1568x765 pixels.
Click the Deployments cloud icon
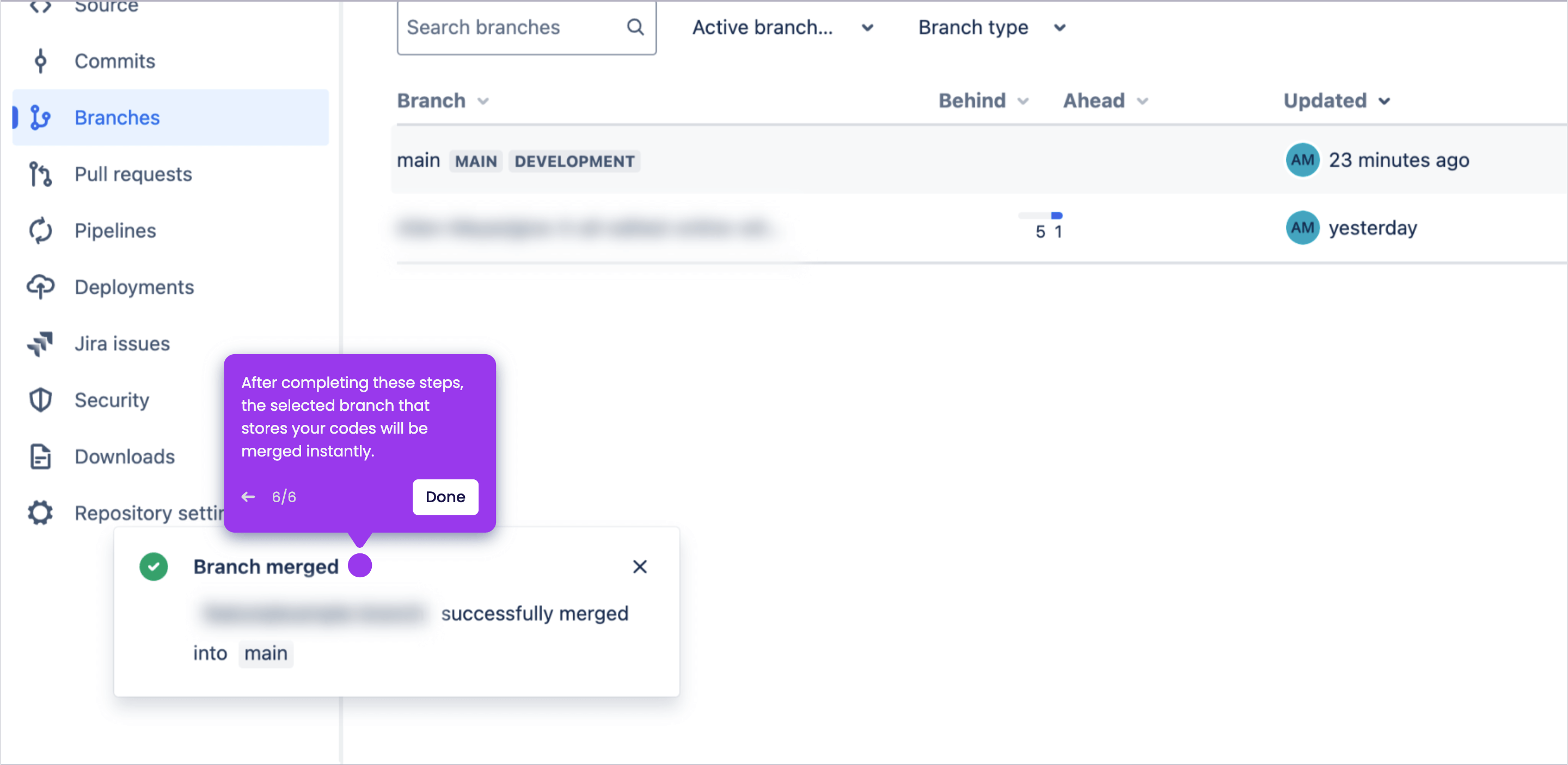(x=40, y=287)
